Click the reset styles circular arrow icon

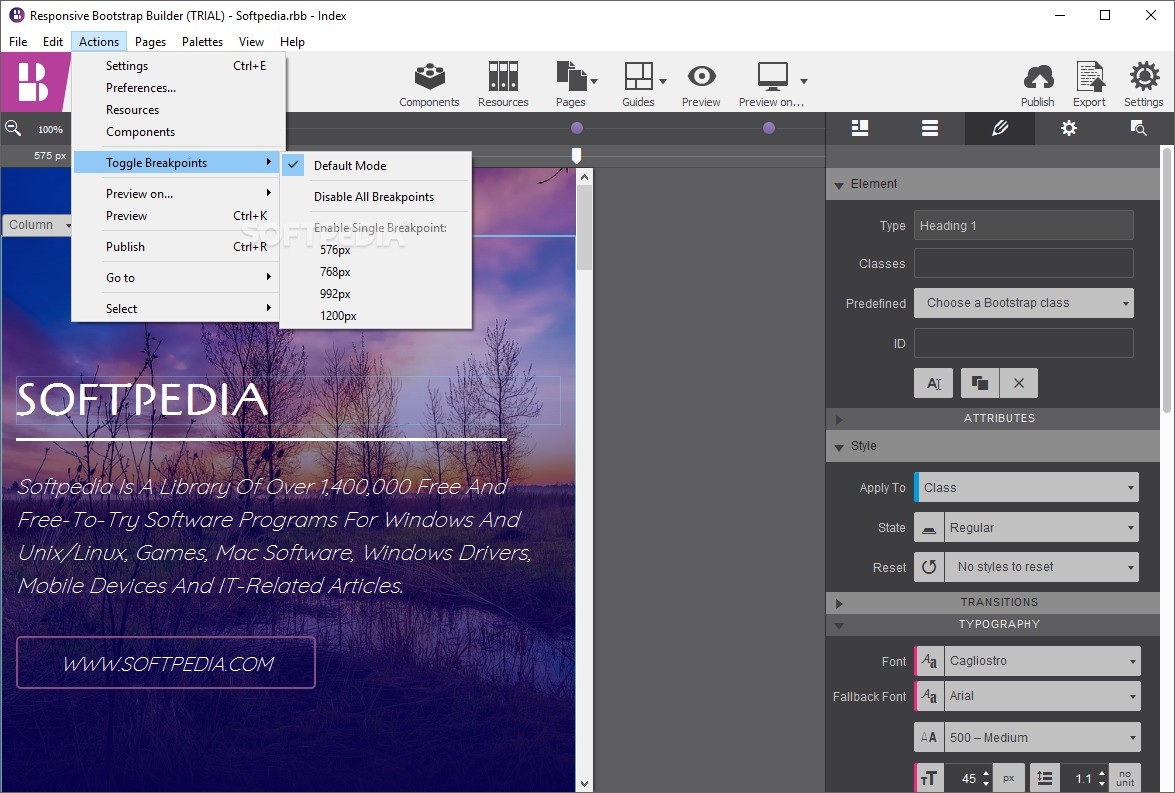(x=929, y=567)
